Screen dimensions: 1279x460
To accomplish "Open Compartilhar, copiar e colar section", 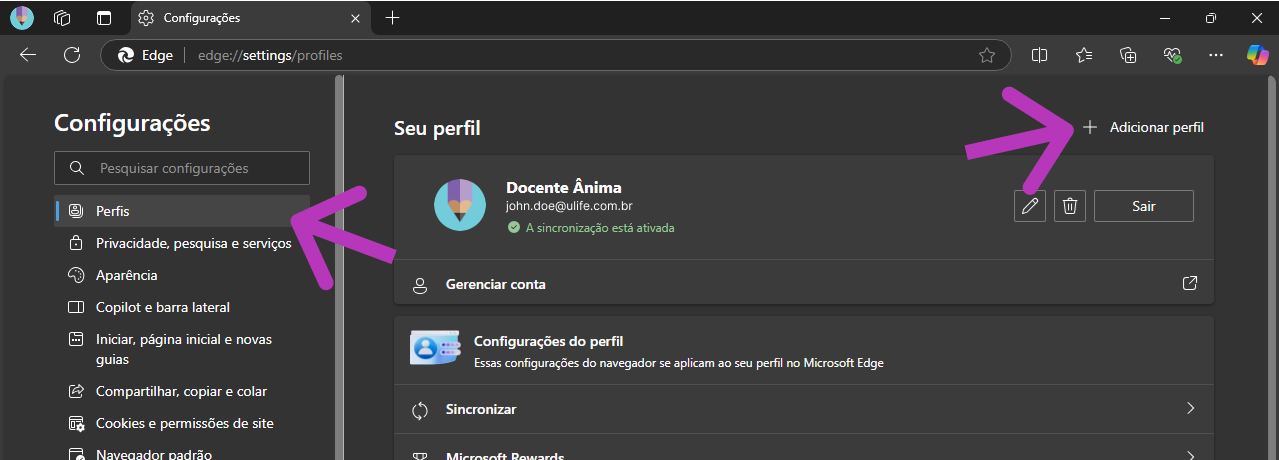I will click(x=182, y=391).
